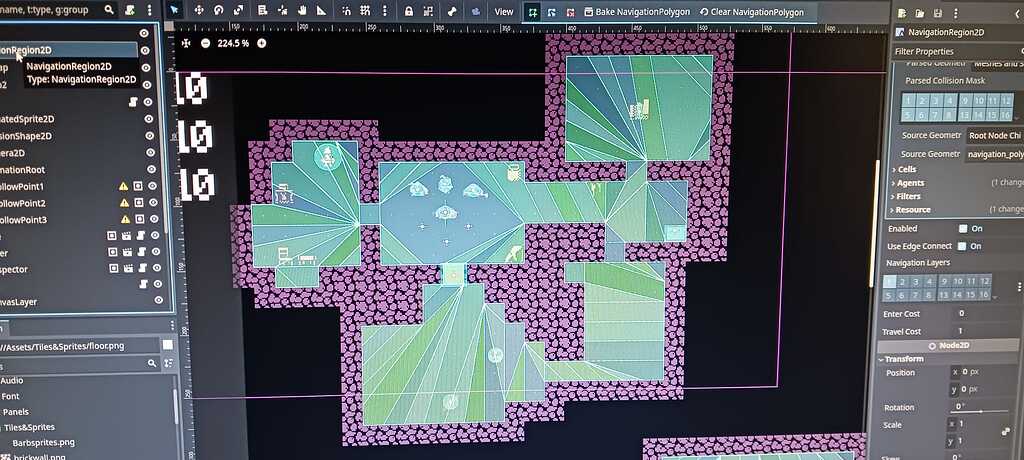
Task: Click the Inspector load resource folder icon
Action: [920, 13]
